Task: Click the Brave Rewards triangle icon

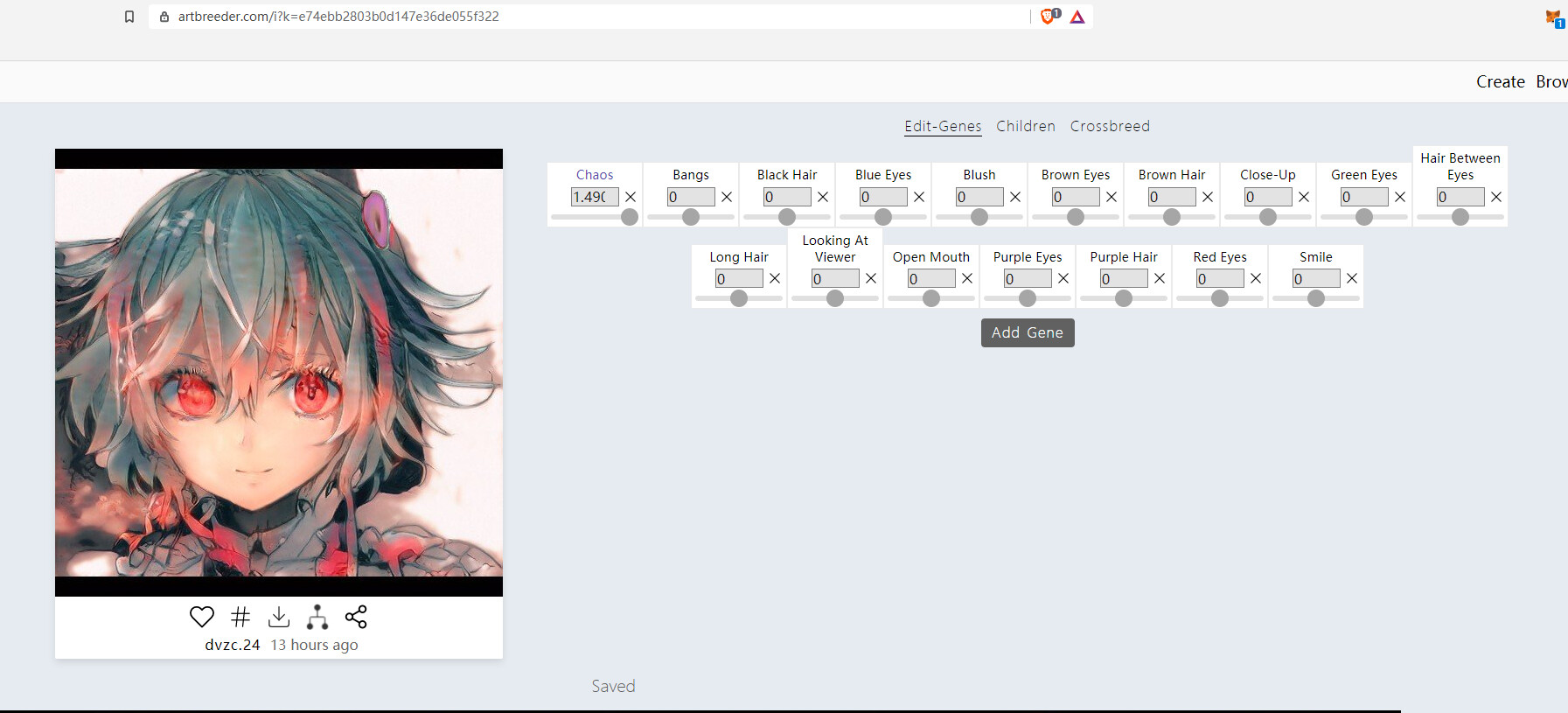Action: click(x=1077, y=17)
